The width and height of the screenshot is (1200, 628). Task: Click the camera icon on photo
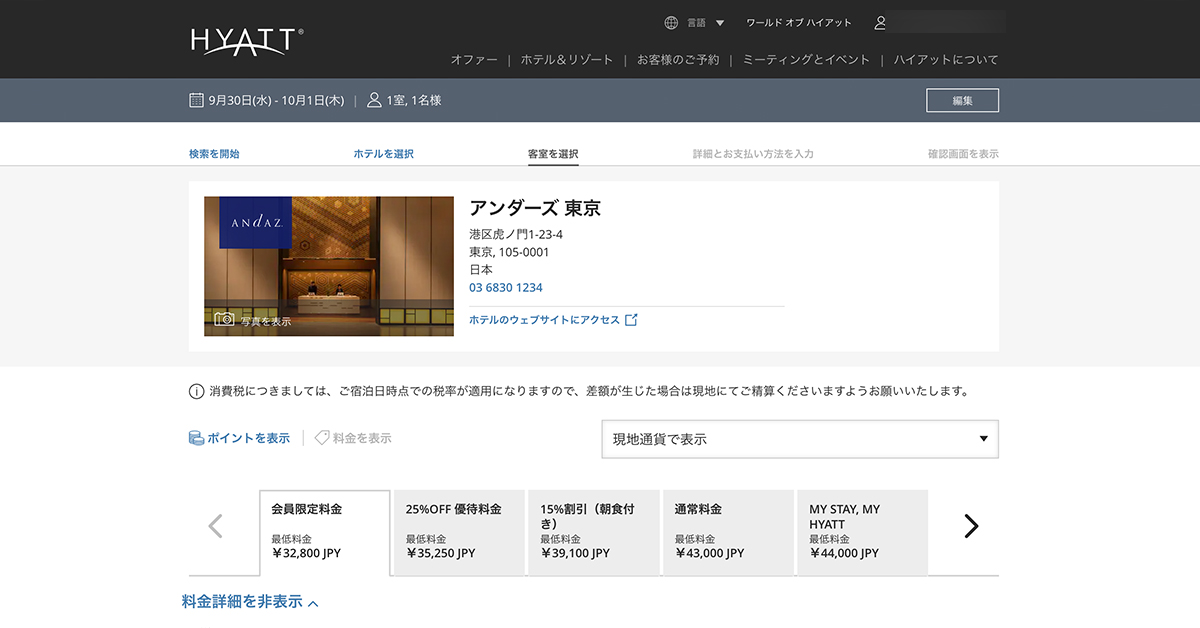point(225,320)
